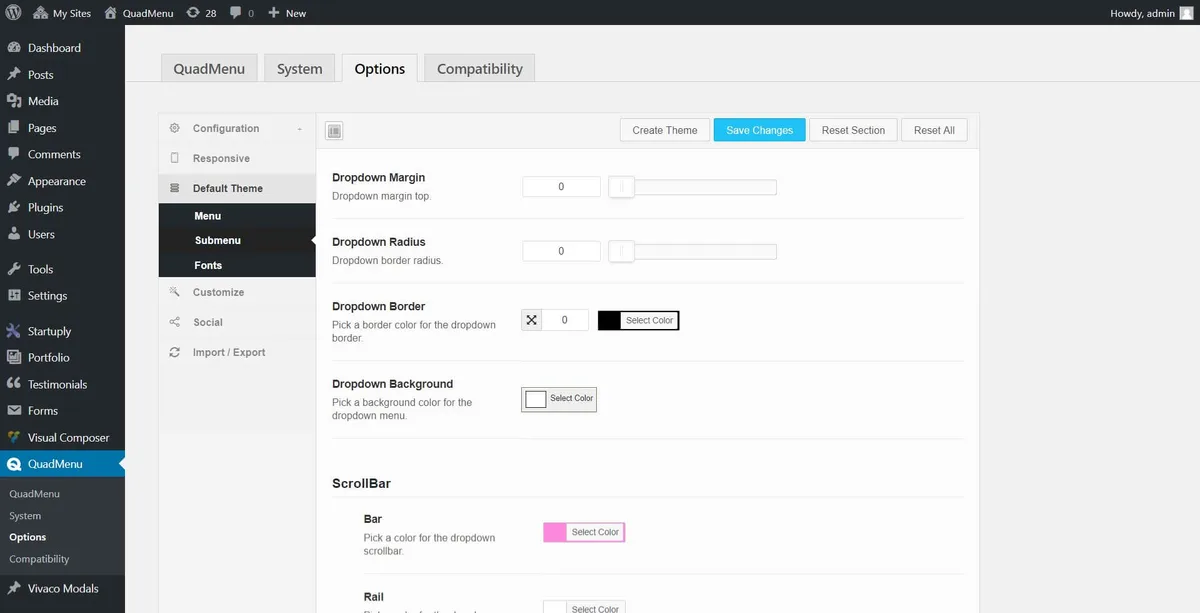This screenshot has height=613, width=1200.
Task: Click the Comments icon in sidebar
Action: [x=14, y=154]
